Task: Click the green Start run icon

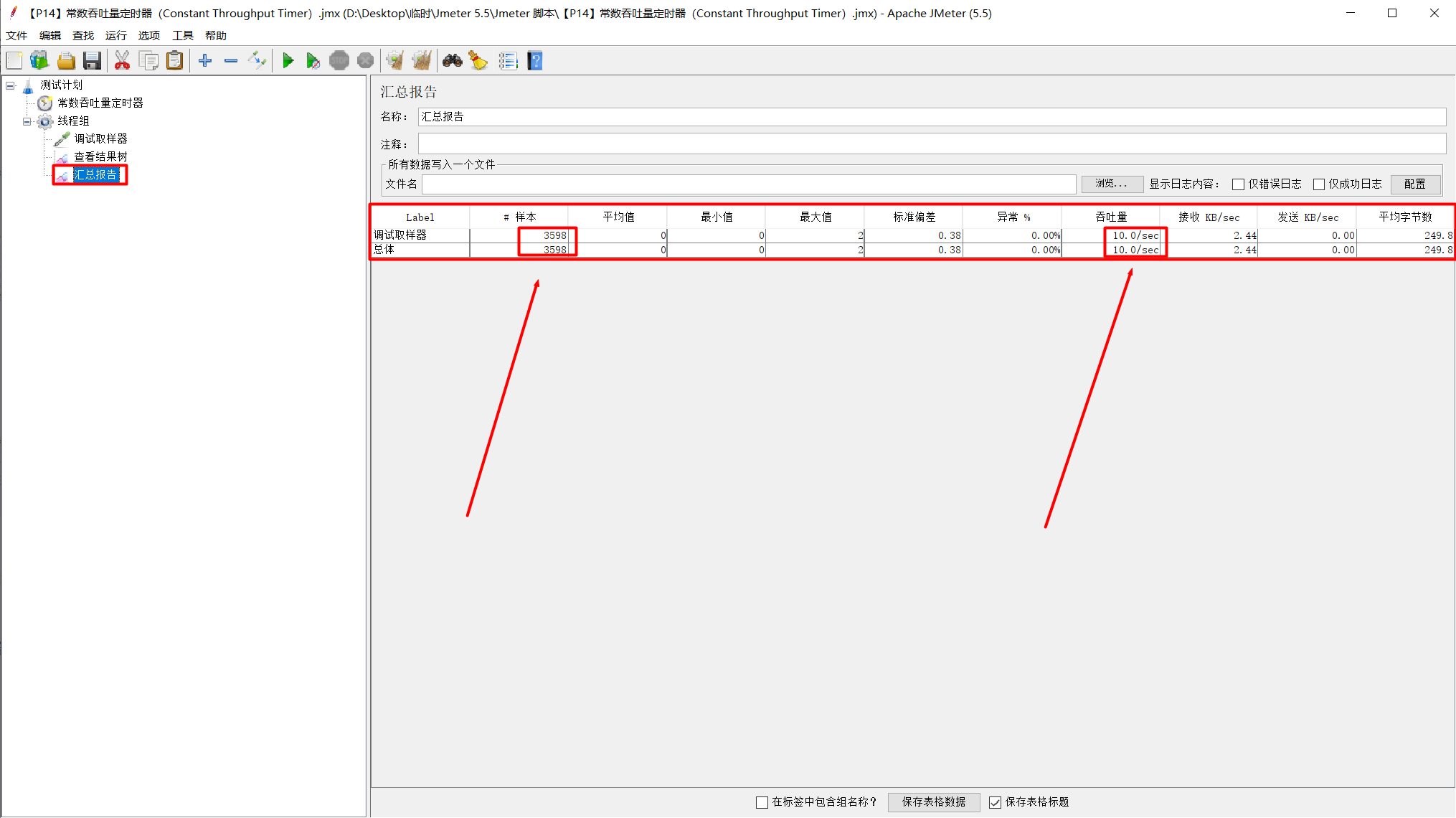Action: pyautogui.click(x=288, y=61)
